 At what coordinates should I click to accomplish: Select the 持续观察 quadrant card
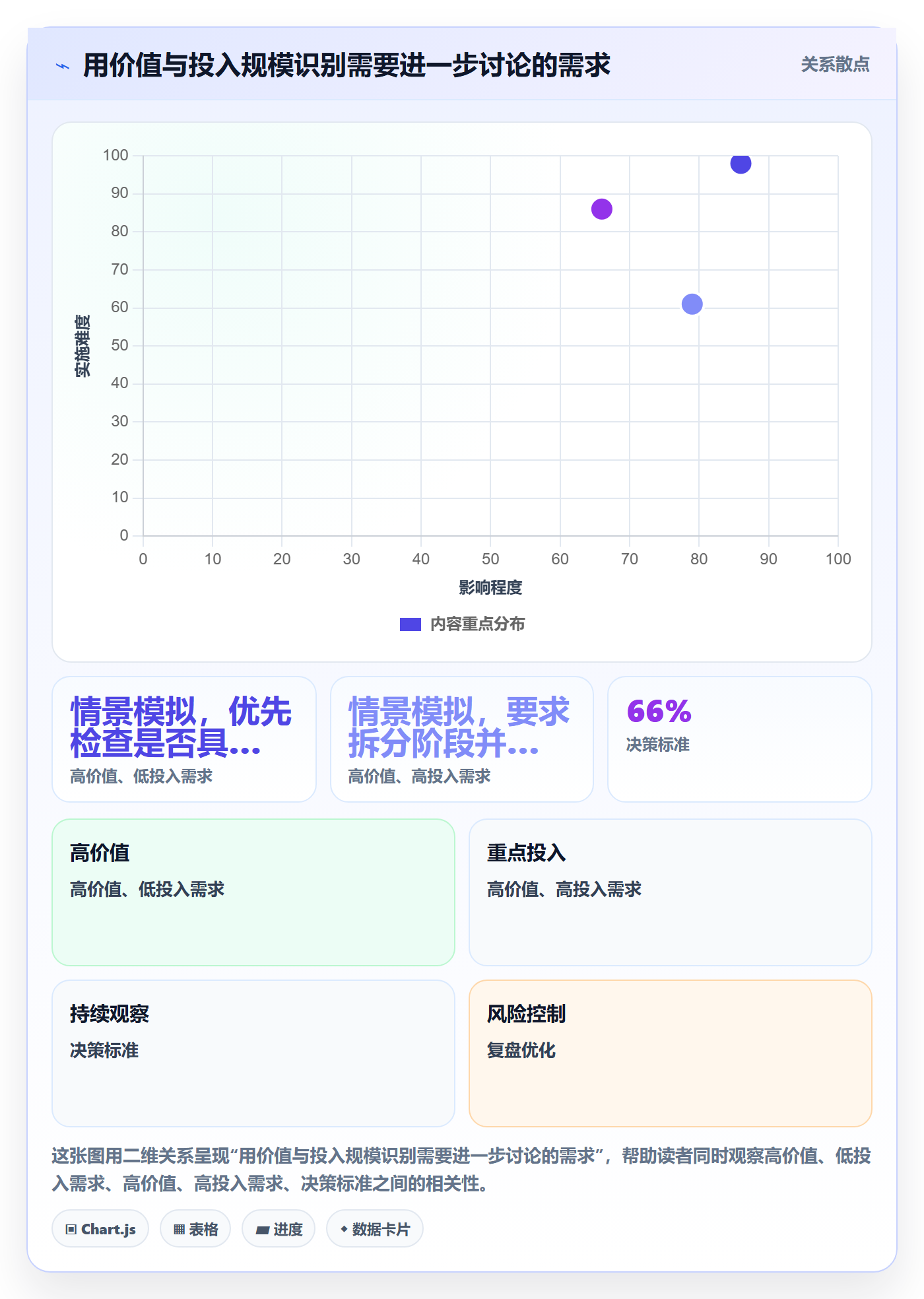253,1053
